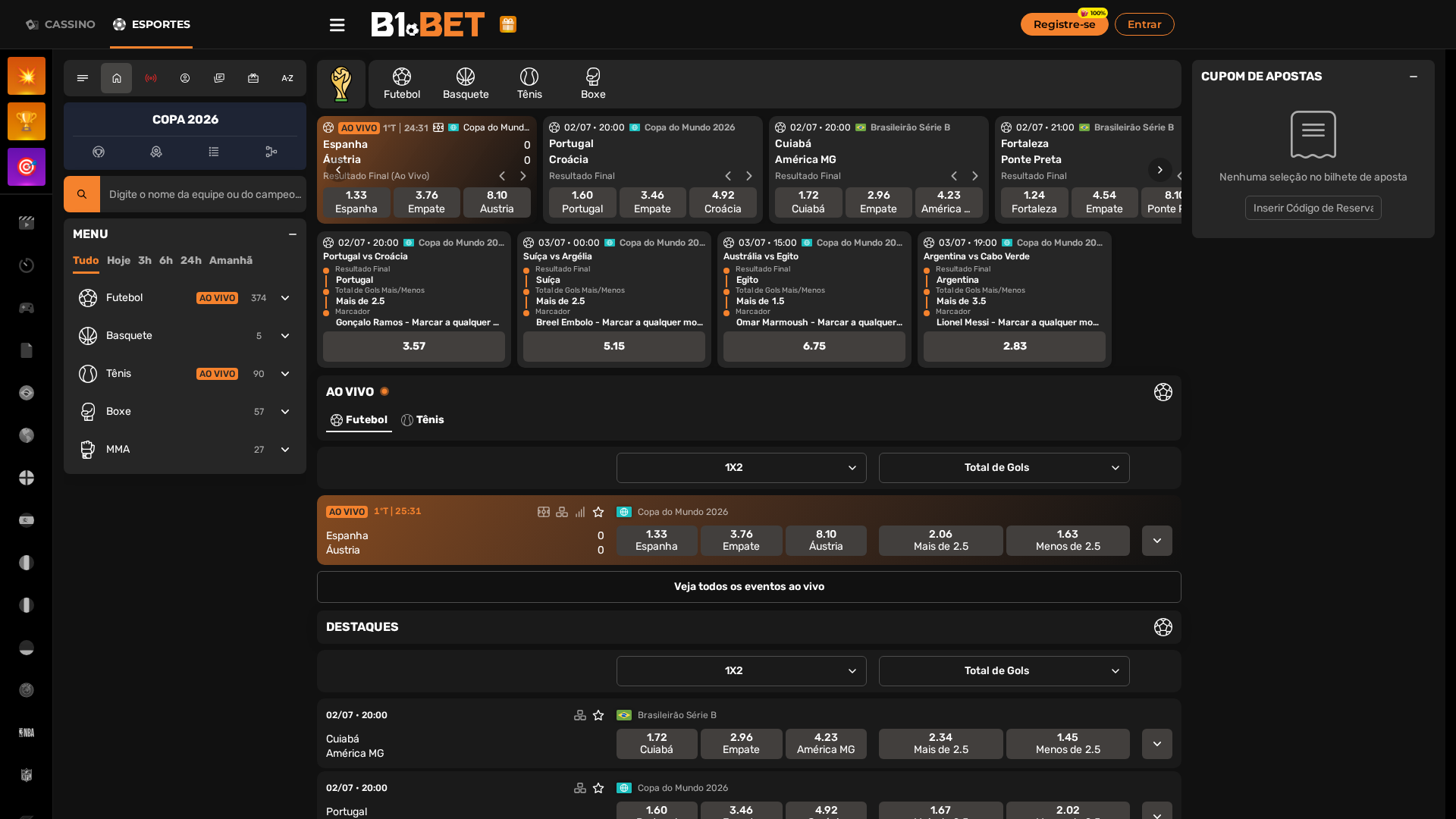Viewport: 1456px width, 819px height.
Task: Favorite the Portugal match in Destaques
Action: tap(598, 788)
